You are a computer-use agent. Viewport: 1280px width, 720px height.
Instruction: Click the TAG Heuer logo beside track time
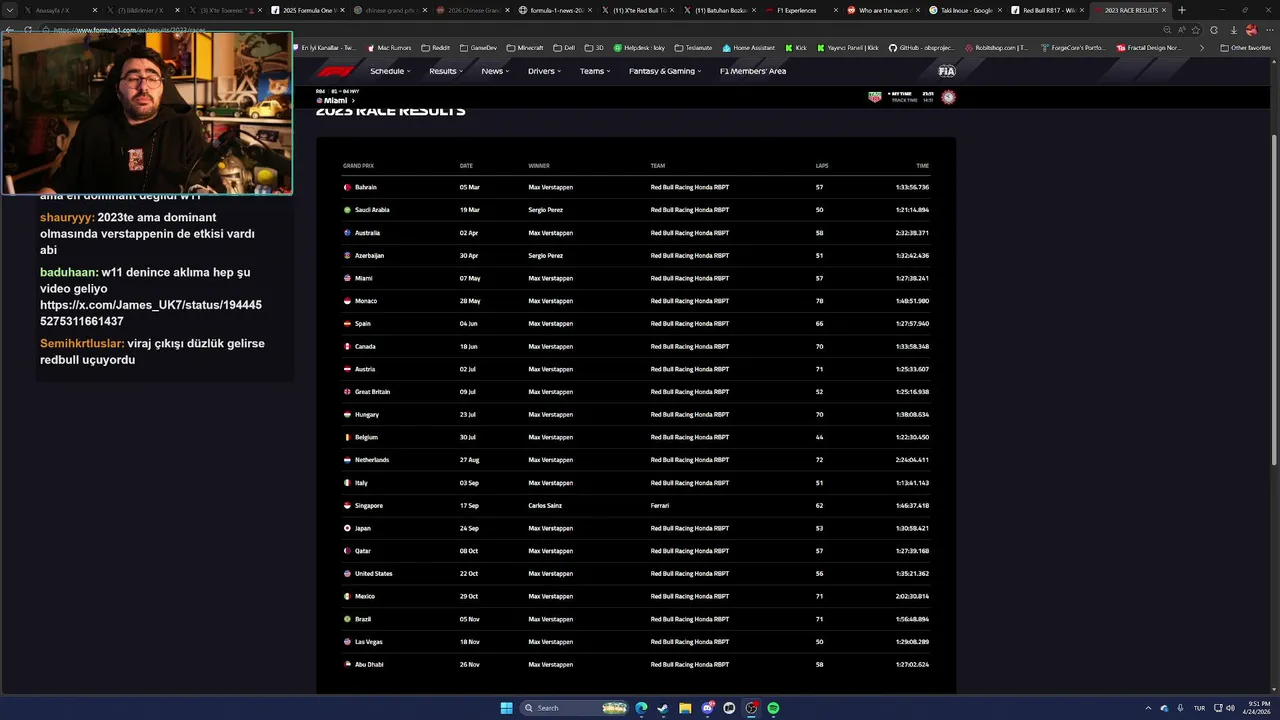(875, 97)
